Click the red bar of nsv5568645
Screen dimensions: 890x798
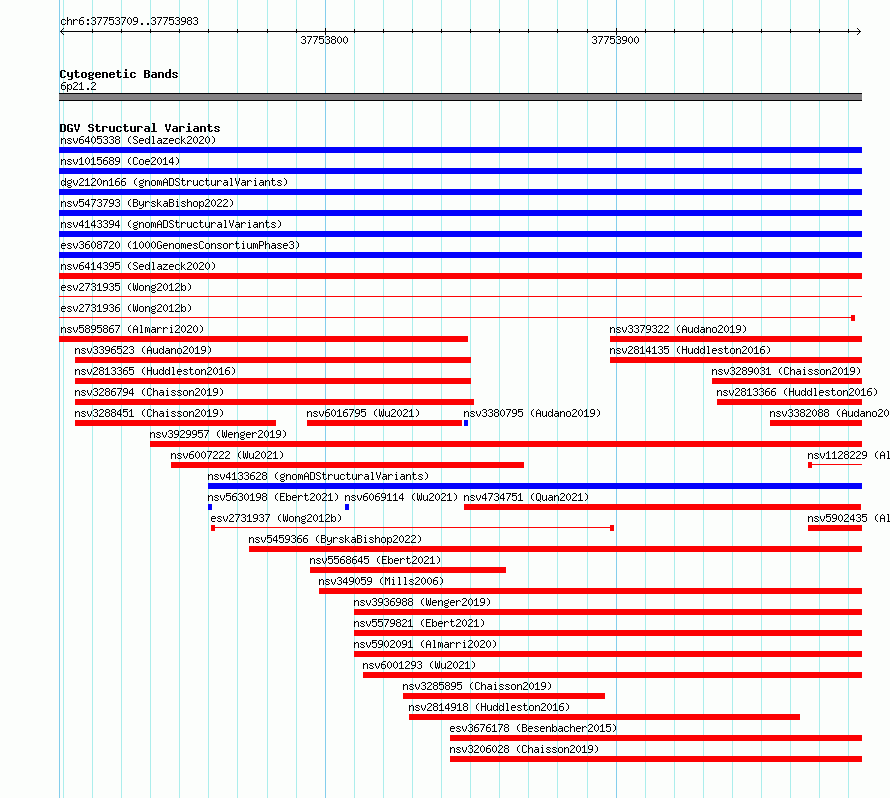click(408, 570)
